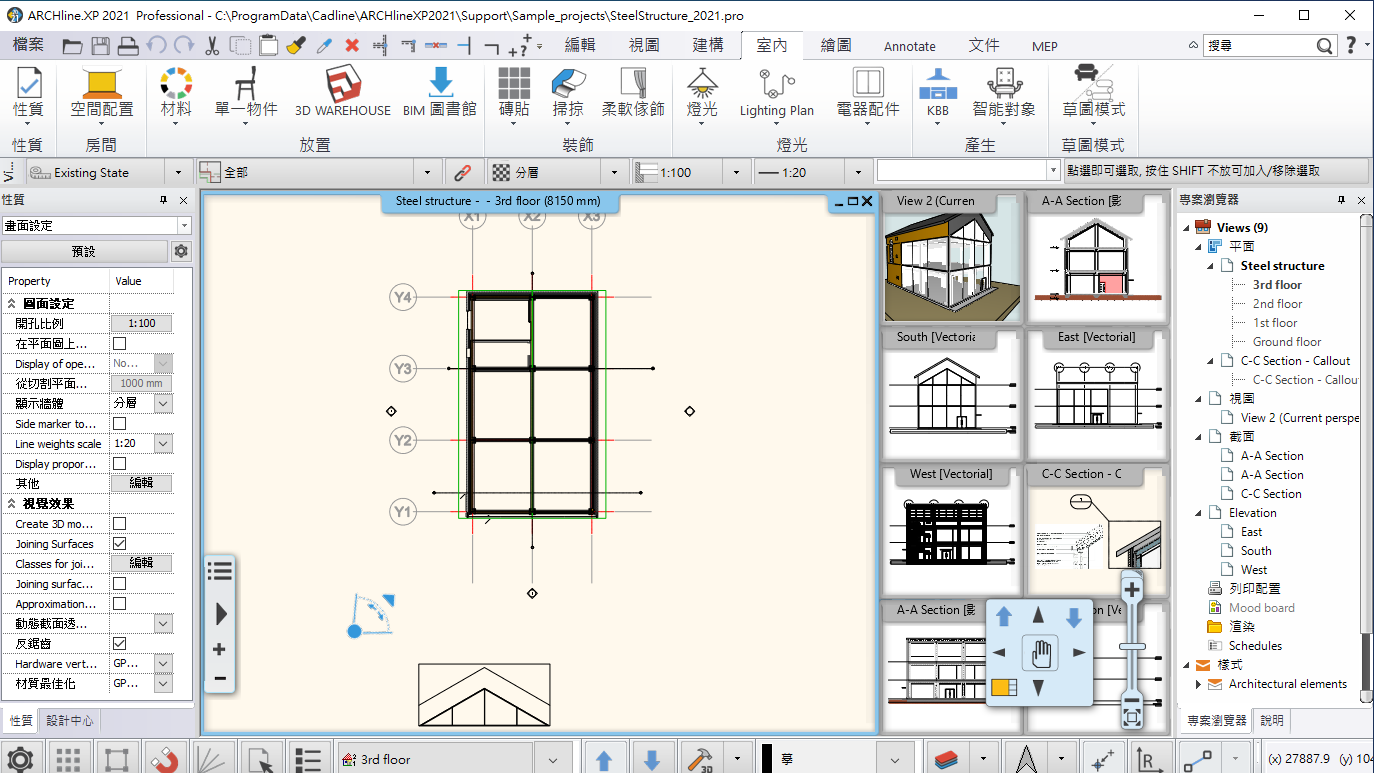Click the zoom slider handle in navigation
Image resolution: width=1374 pixels, height=773 pixels.
point(1132,646)
